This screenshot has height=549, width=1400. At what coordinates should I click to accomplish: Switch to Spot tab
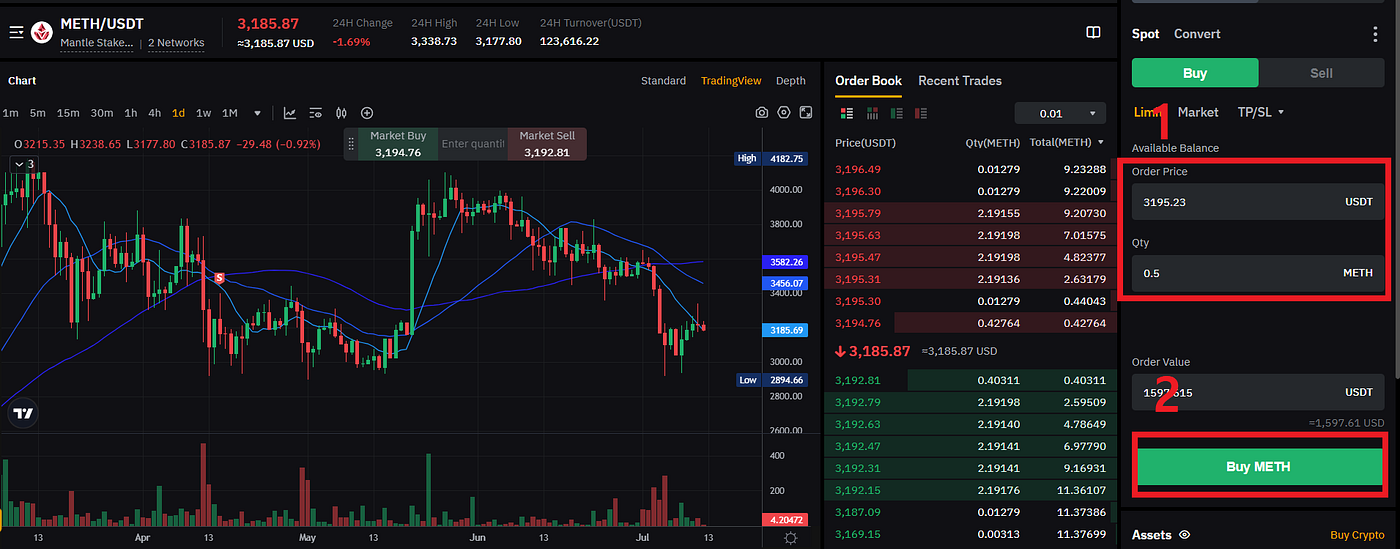(x=1146, y=33)
